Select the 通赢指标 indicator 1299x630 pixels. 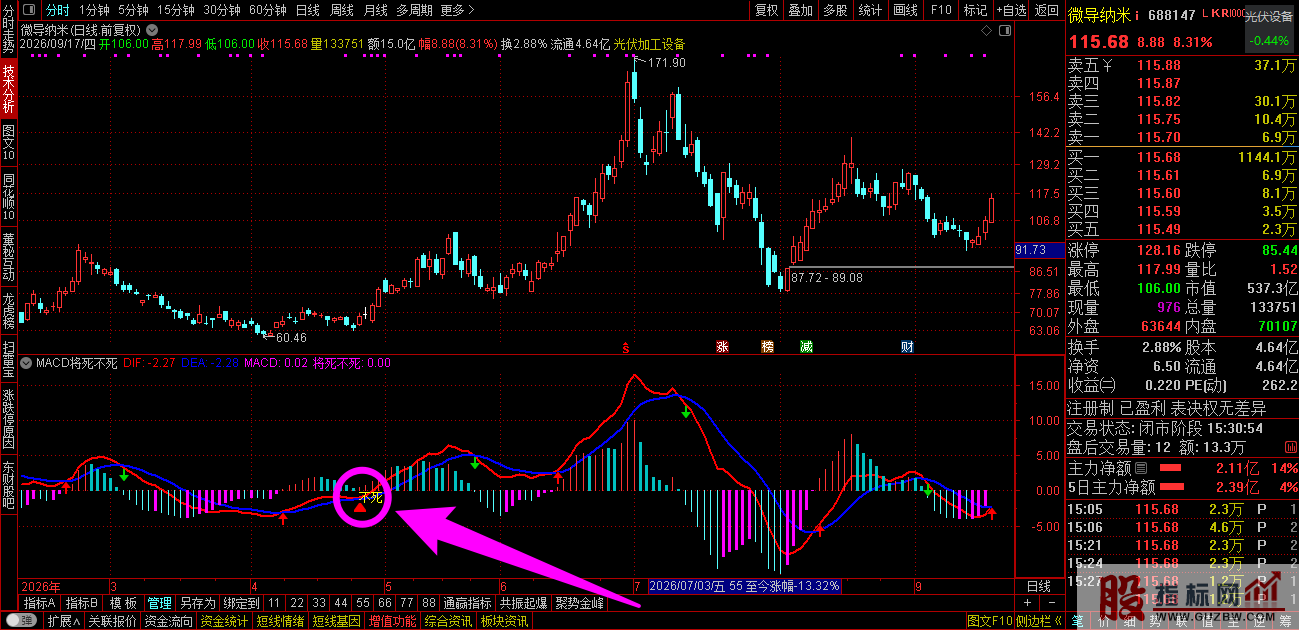(x=467, y=603)
